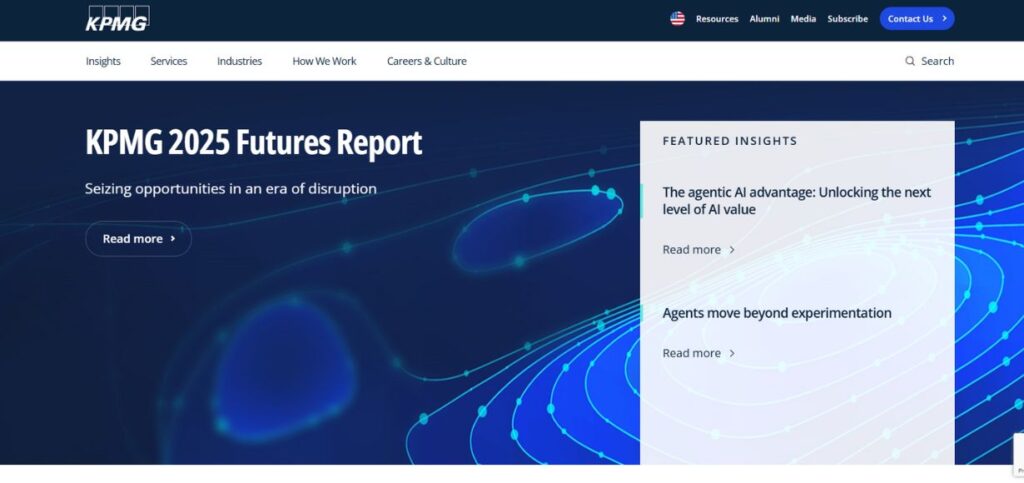Image resolution: width=1024 pixels, height=483 pixels.
Task: Open Agents move beyond experimentation headline
Action: (x=776, y=313)
